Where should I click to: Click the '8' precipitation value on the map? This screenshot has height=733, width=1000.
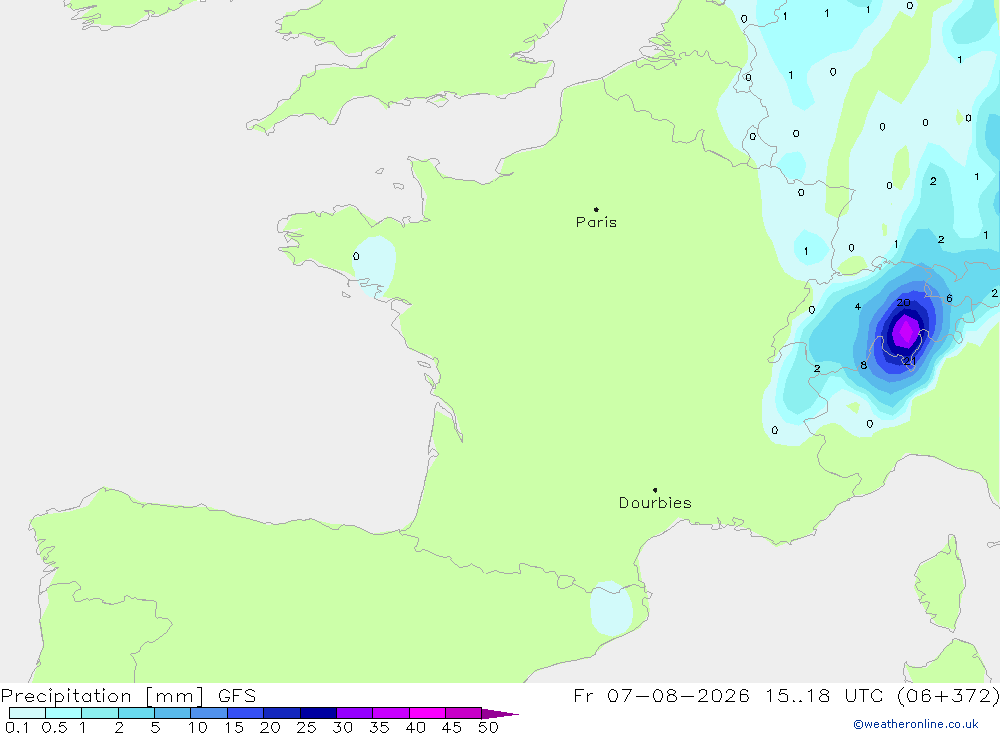(x=864, y=366)
